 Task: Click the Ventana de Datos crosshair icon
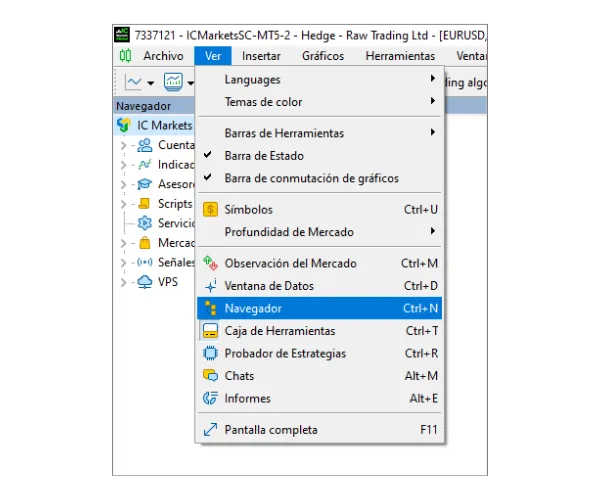point(210,286)
